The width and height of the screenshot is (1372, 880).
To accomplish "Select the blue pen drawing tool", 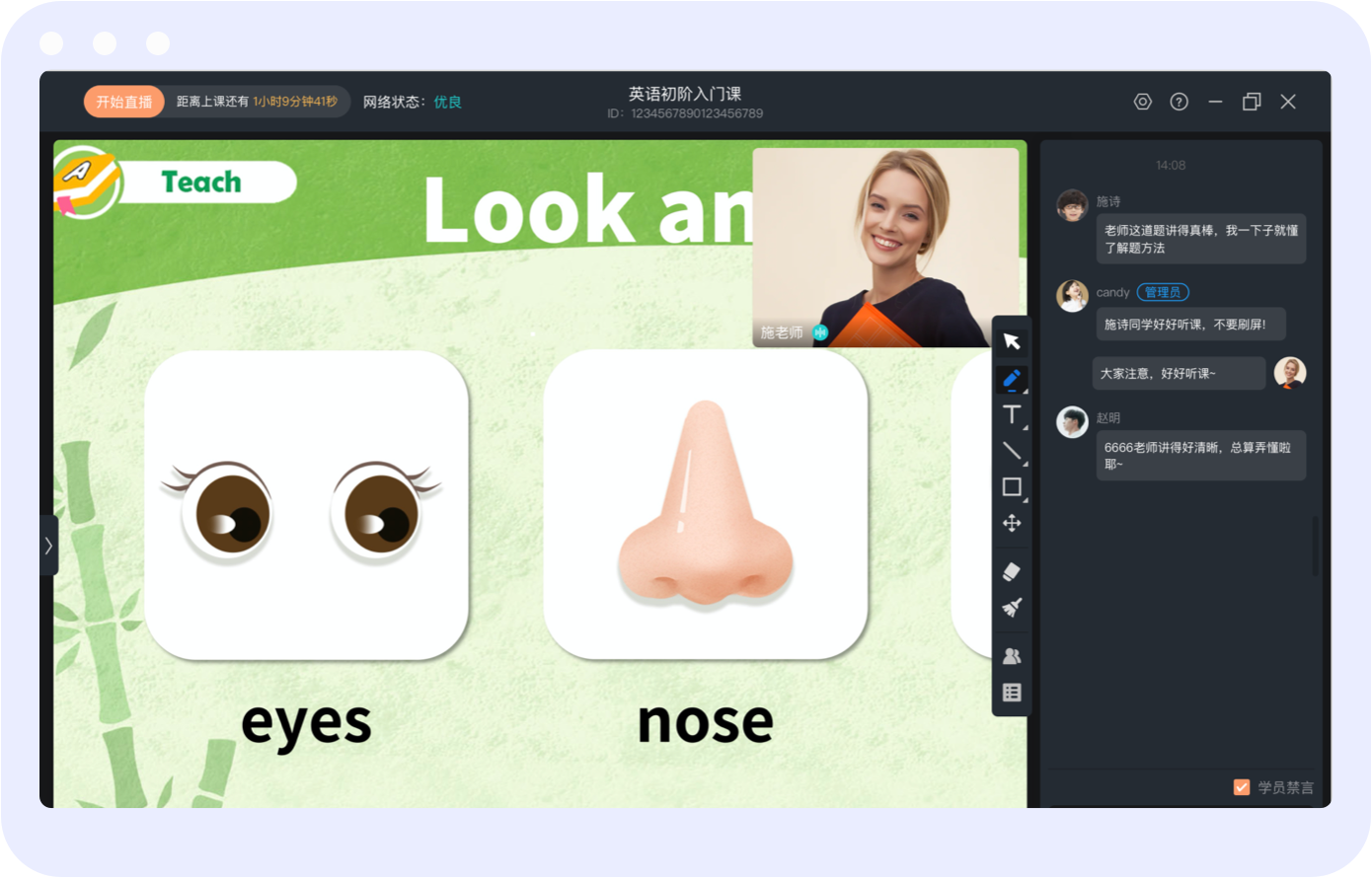I will 1012,378.
